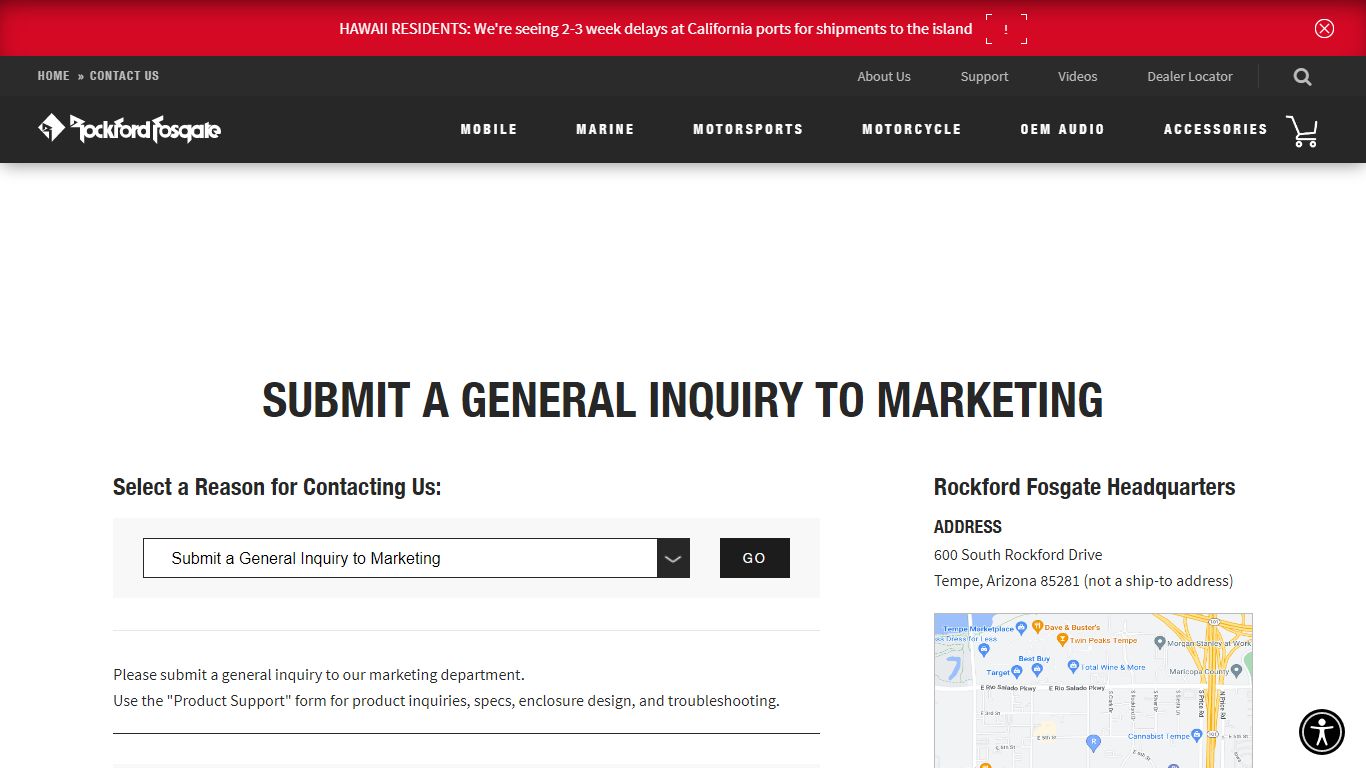The image size is (1366, 768).
Task: Click the GO button
Action: pyautogui.click(x=755, y=558)
